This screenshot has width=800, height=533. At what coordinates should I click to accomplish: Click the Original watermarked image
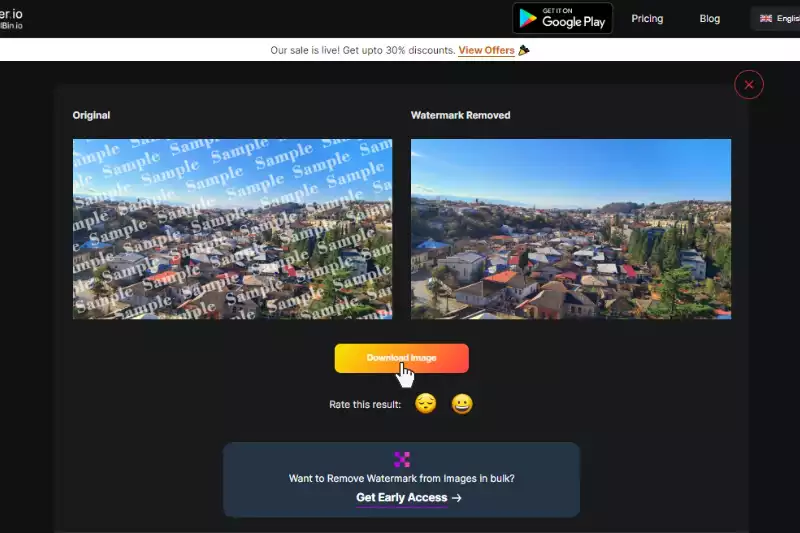pyautogui.click(x=233, y=229)
